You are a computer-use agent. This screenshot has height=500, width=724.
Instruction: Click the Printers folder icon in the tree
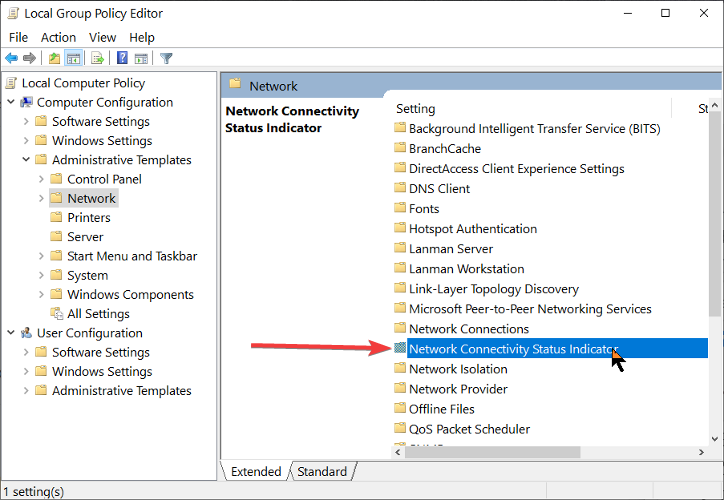click(56, 217)
